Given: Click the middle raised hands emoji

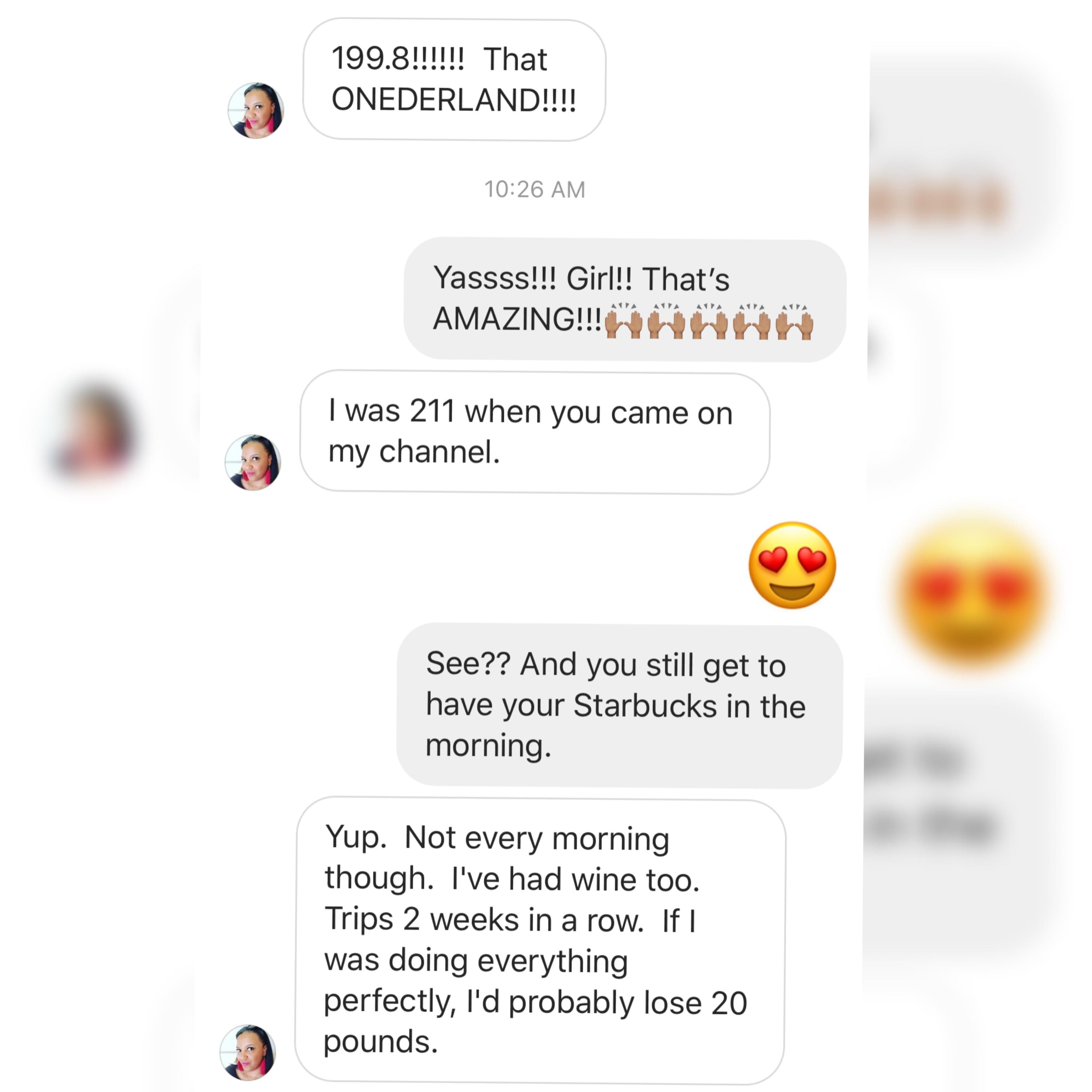Looking at the screenshot, I should (x=709, y=321).
